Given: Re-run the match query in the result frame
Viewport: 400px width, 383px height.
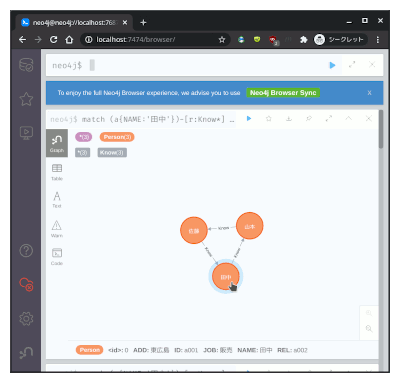Looking at the screenshot, I should pos(249,118).
